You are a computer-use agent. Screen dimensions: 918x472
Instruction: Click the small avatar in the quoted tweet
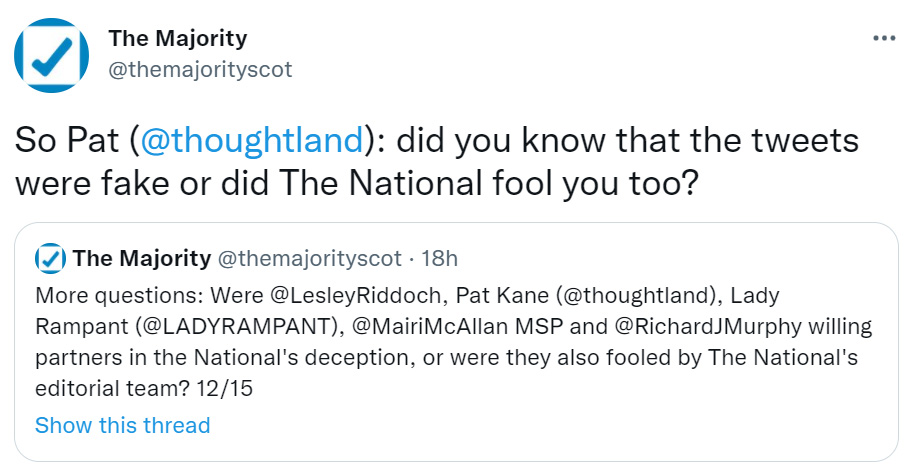50,259
